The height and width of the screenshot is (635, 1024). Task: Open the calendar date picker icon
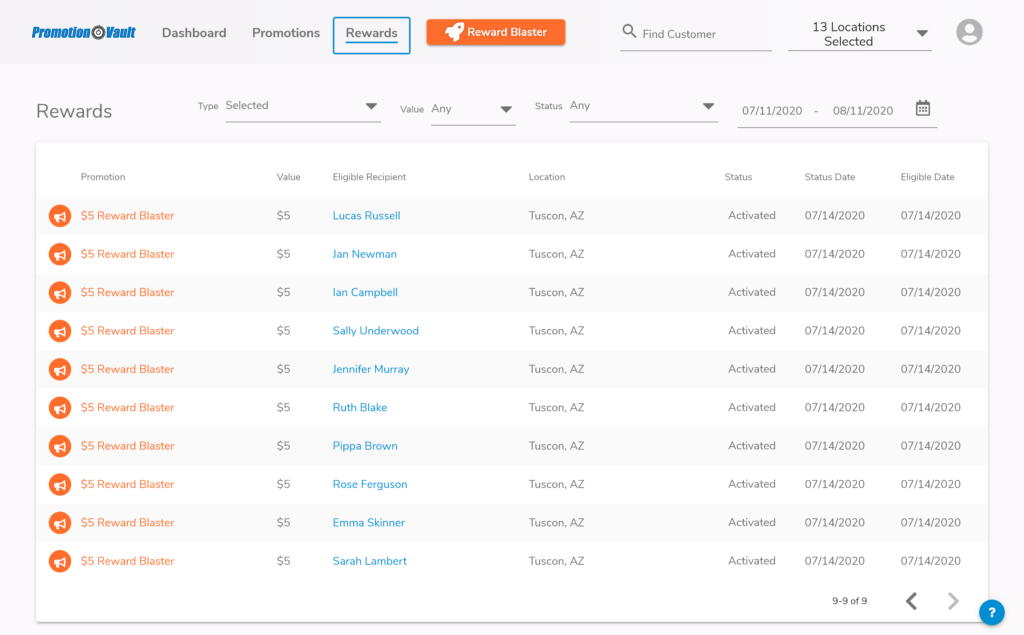923,108
